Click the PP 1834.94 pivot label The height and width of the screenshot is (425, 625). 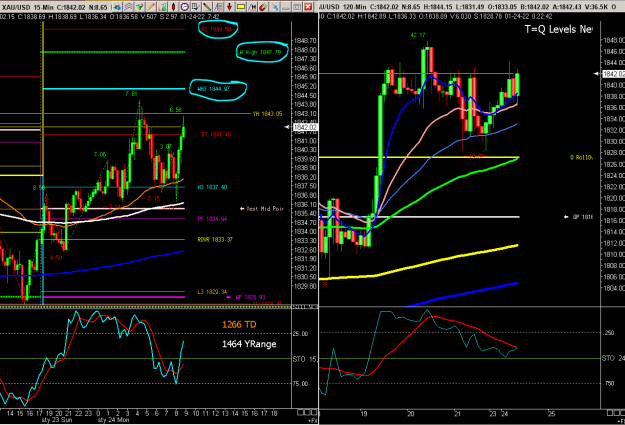212,219
